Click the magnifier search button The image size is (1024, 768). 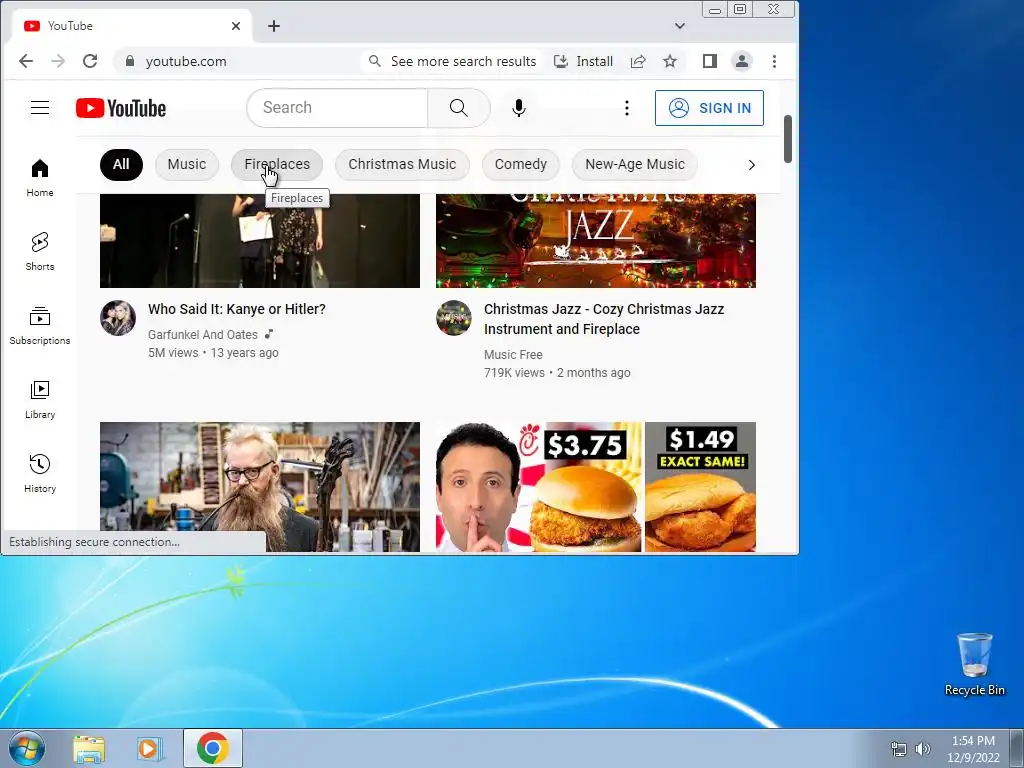458,108
